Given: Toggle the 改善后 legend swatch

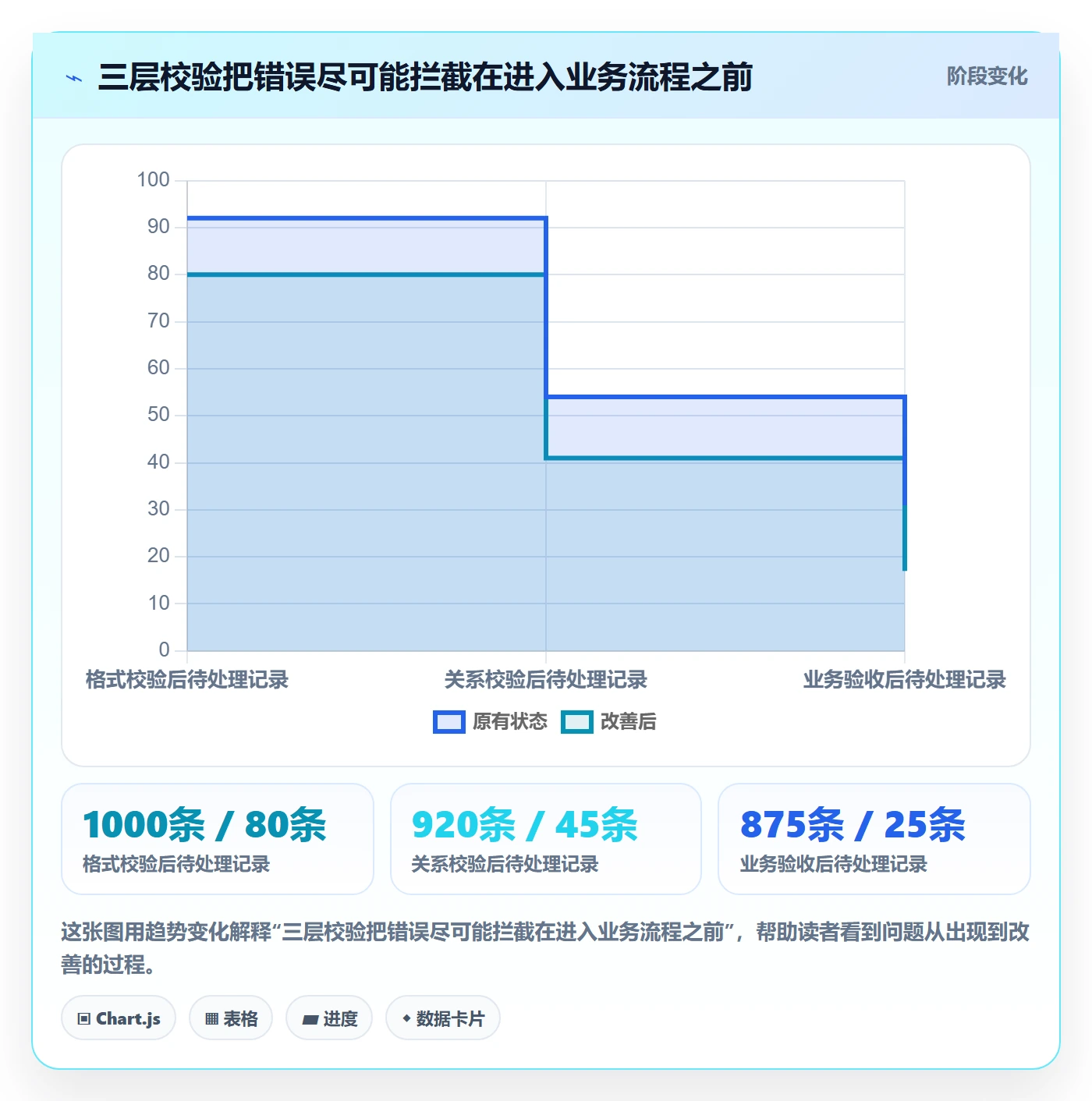Looking at the screenshot, I should (x=577, y=722).
